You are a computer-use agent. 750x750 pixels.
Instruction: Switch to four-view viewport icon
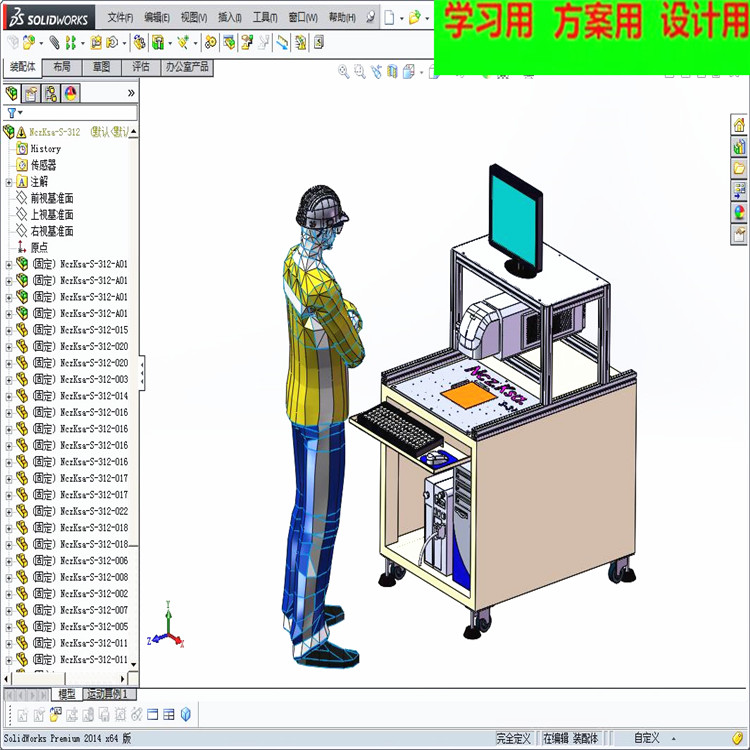click(x=169, y=715)
